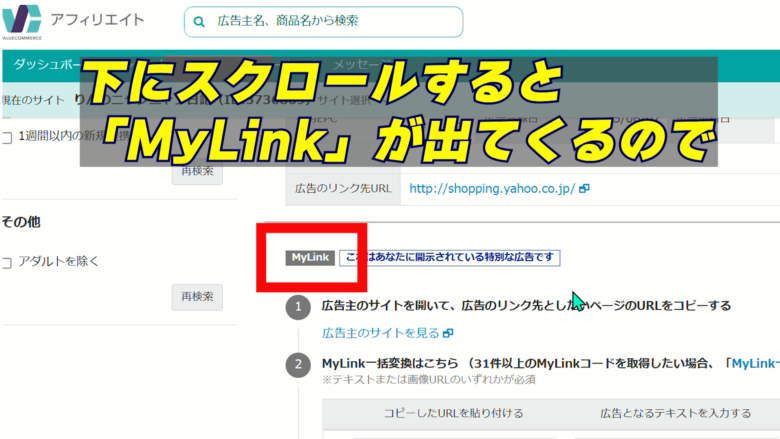Open the ダッシュボード tab
Screen dimensions: 780x439
click(45, 65)
